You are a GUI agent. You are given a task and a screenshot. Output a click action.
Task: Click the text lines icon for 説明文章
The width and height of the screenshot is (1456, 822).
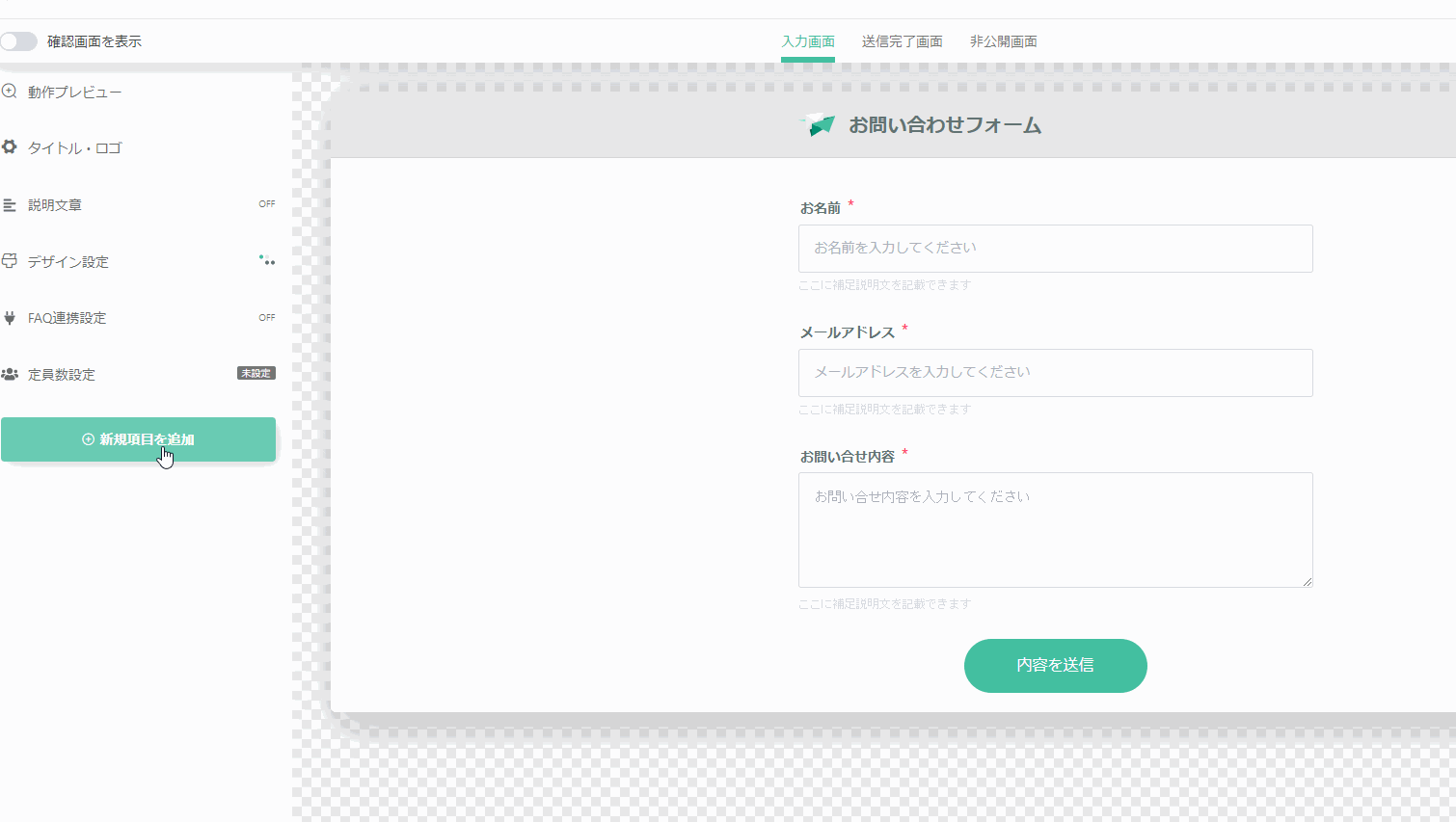pyautogui.click(x=10, y=205)
